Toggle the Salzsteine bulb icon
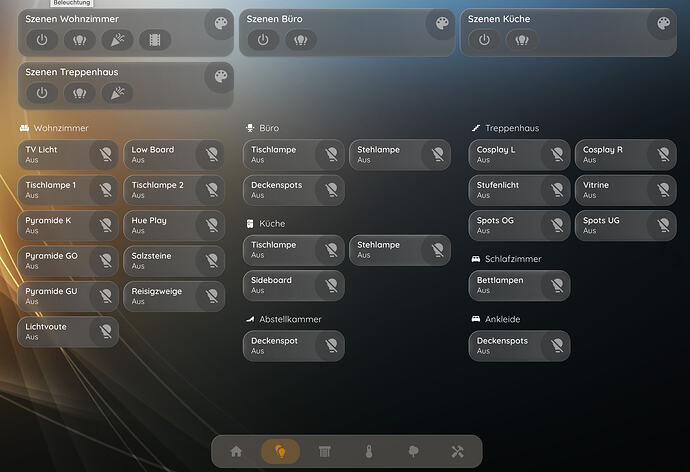690x472 pixels. [x=211, y=260]
